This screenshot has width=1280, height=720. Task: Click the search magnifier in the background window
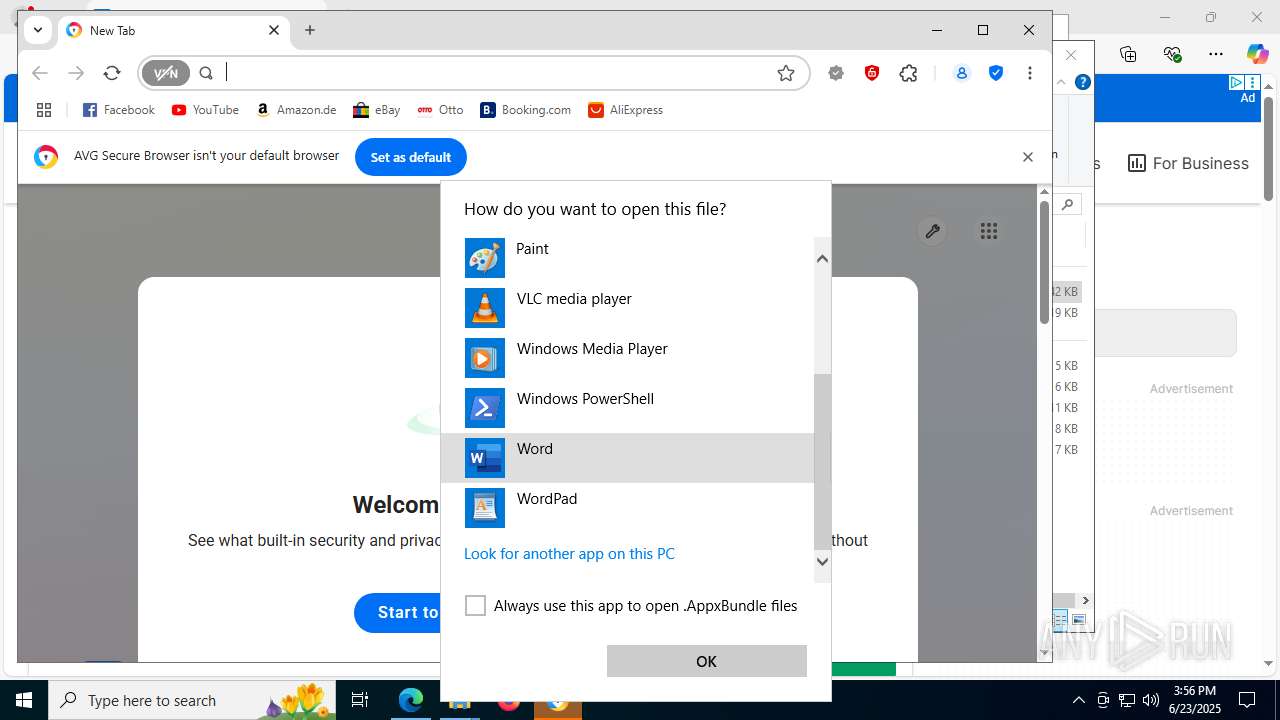(1068, 204)
